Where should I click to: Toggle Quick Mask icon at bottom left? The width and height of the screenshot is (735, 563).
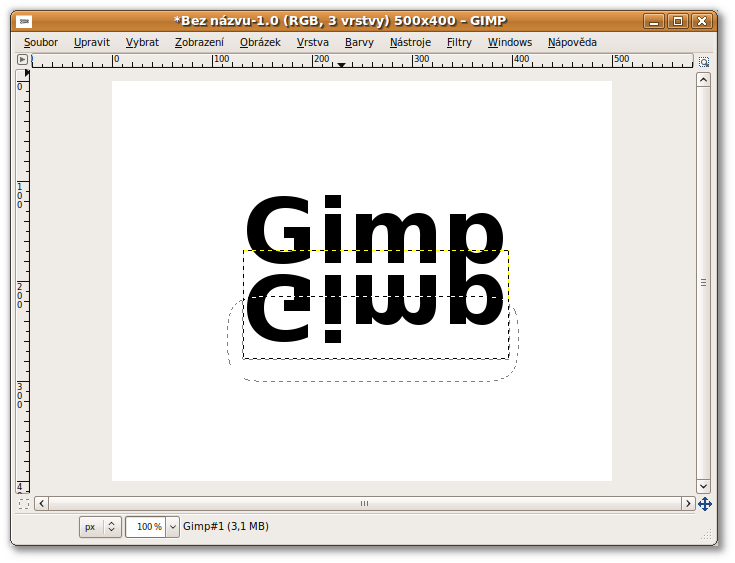[23, 504]
